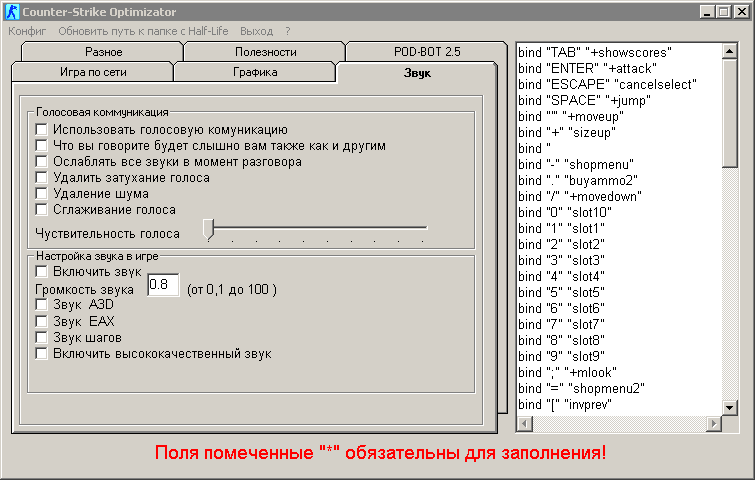This screenshot has width=755, height=480.
Task: Maximize the Counter-Strike Optimizator window
Action: click(x=723, y=12)
